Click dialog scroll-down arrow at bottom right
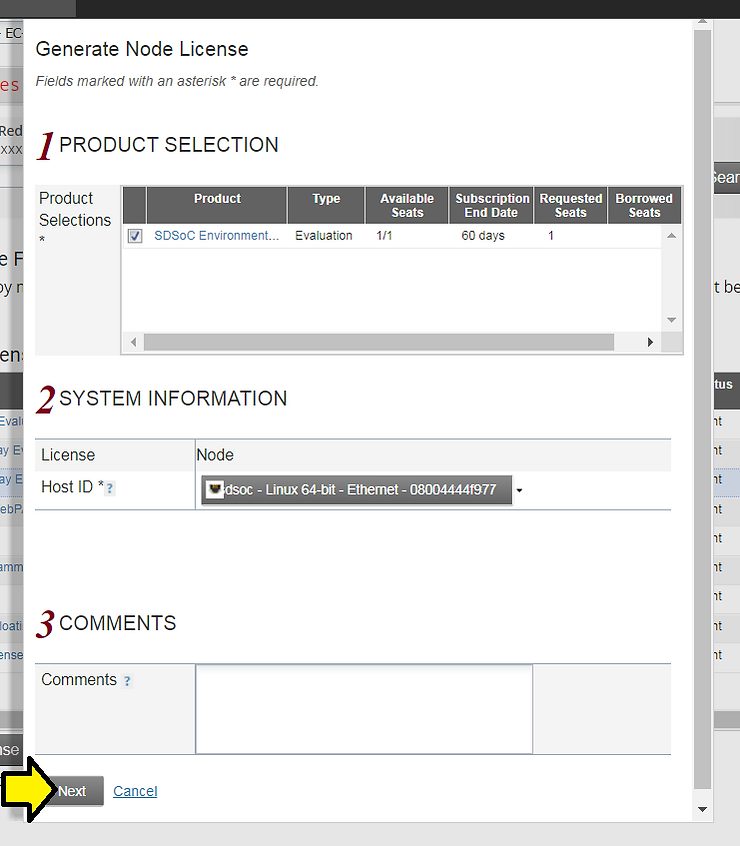The width and height of the screenshot is (740, 846). pyautogui.click(x=702, y=808)
